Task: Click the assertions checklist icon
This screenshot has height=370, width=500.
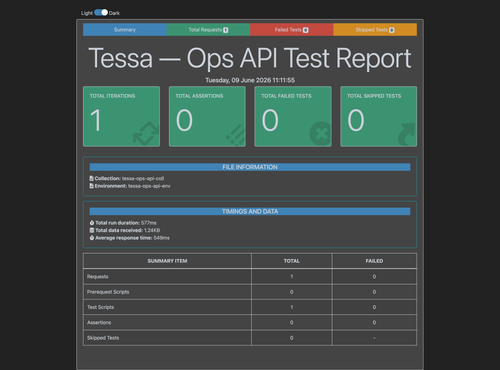Action: (x=235, y=135)
